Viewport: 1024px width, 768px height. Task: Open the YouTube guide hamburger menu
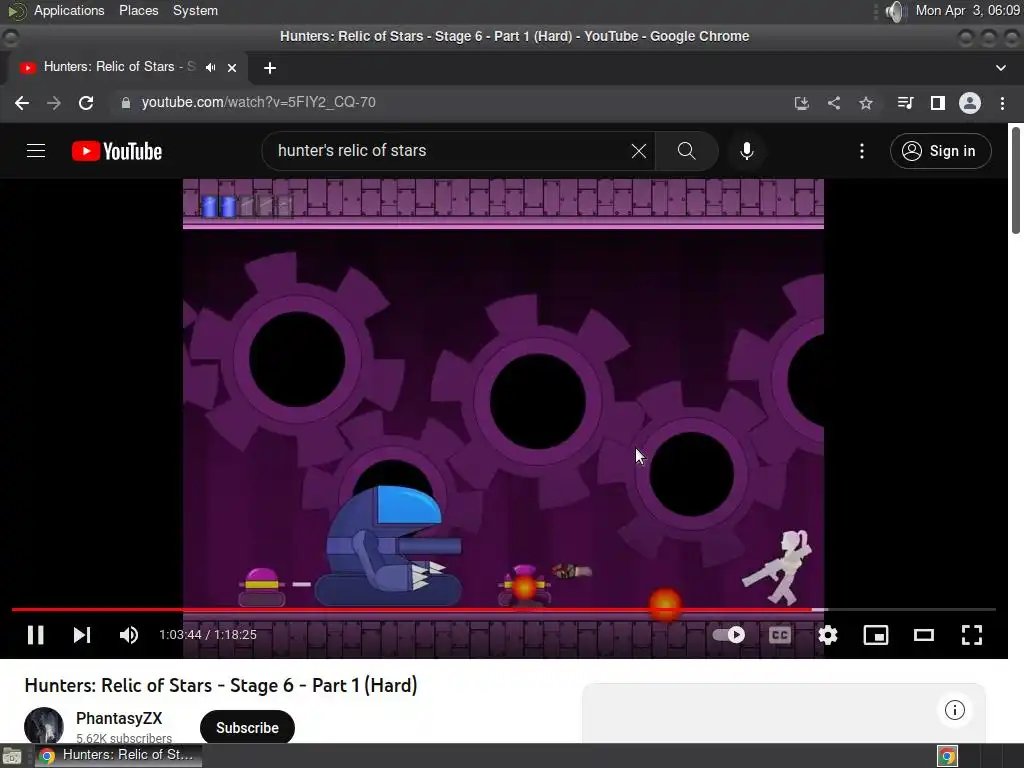point(36,151)
